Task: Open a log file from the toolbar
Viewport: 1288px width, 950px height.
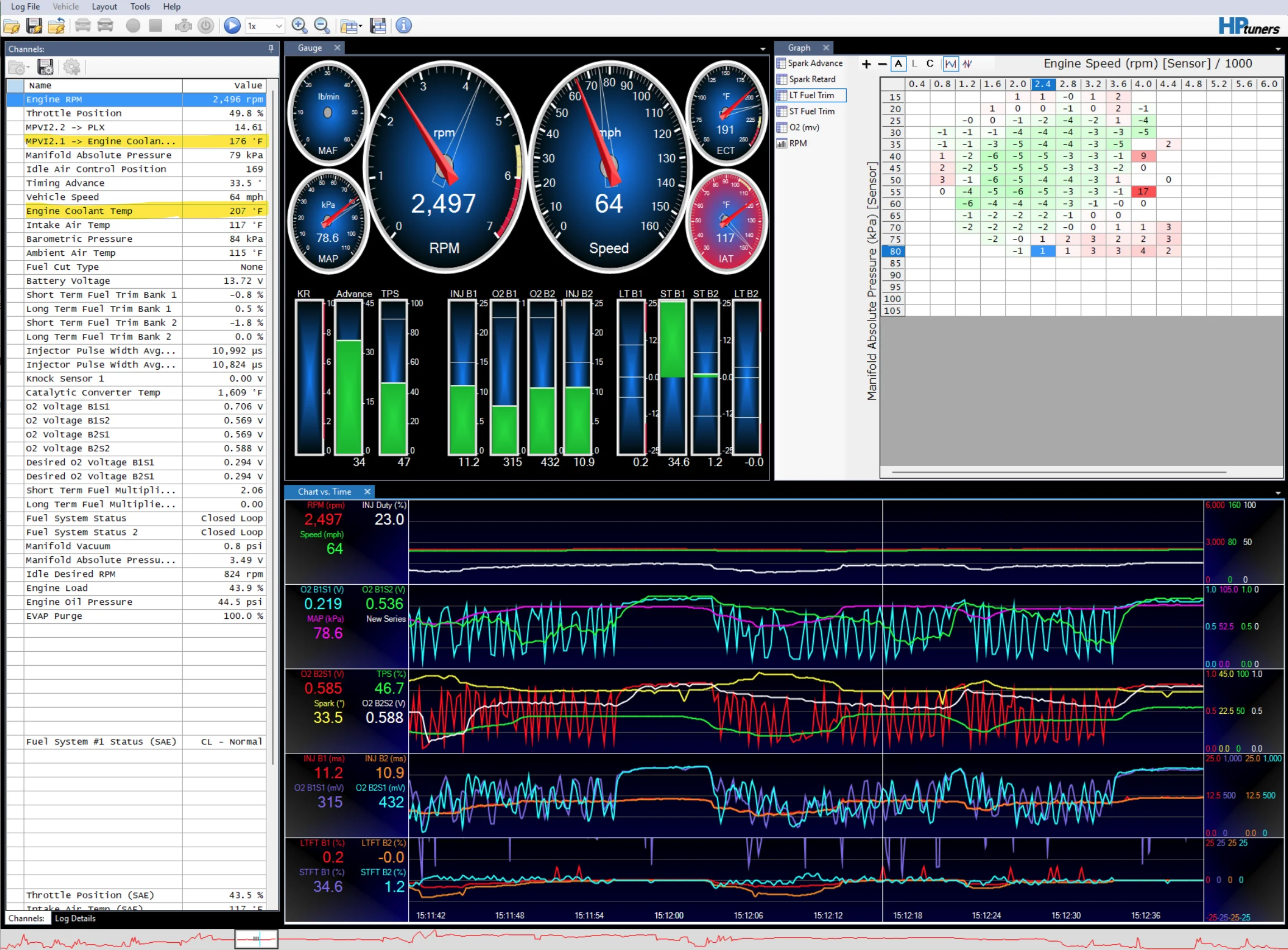Action: (x=12, y=26)
